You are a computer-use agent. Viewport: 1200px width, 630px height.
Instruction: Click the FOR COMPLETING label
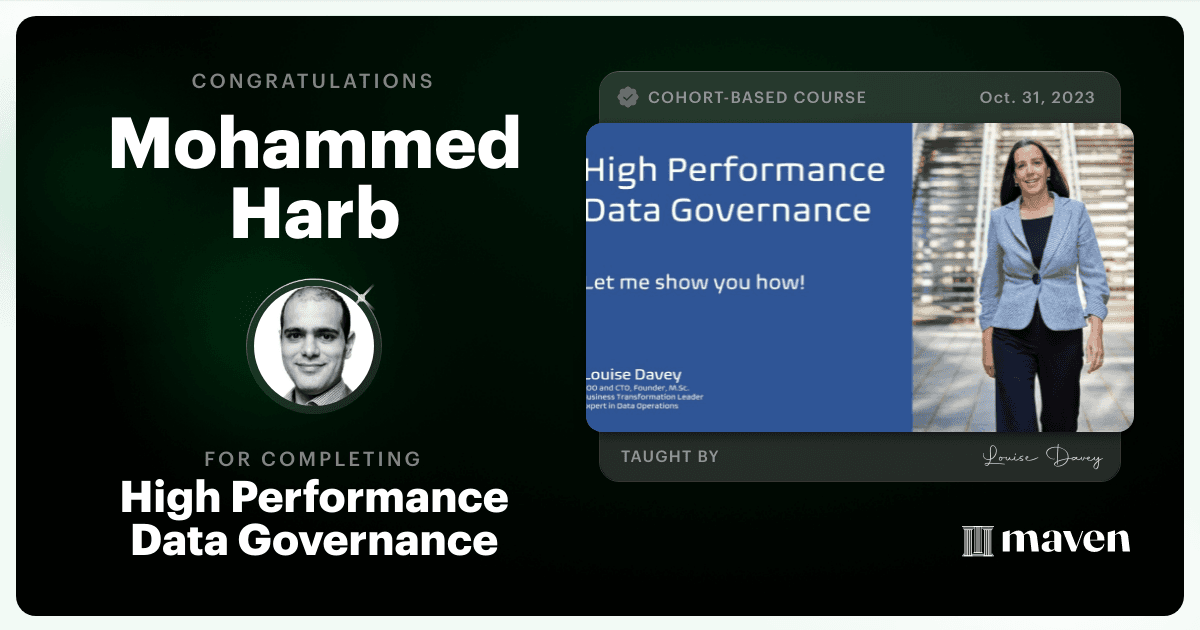(x=313, y=459)
